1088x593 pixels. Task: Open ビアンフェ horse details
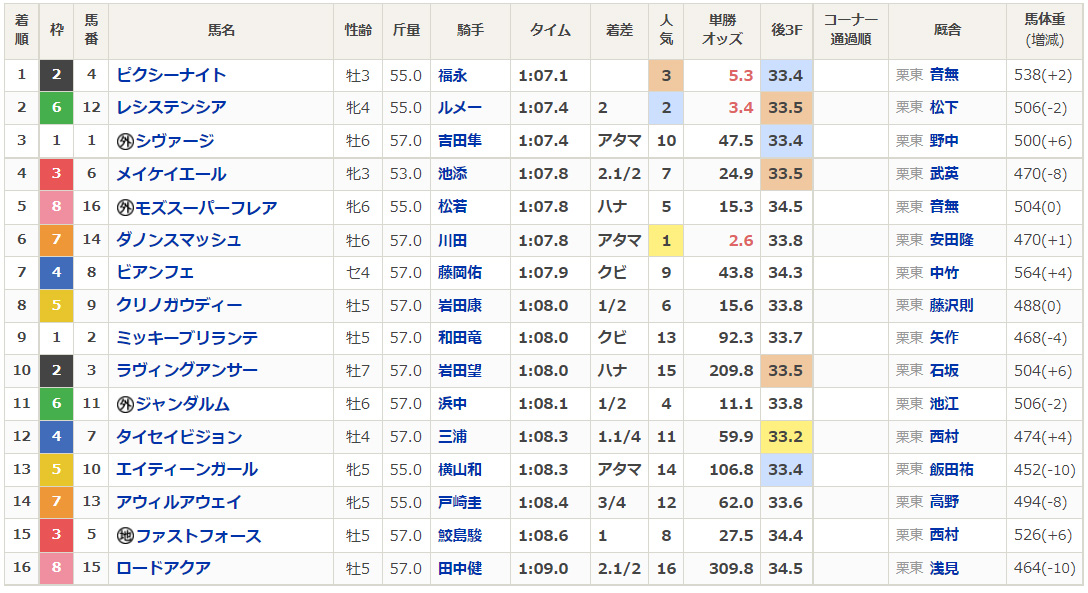155,273
